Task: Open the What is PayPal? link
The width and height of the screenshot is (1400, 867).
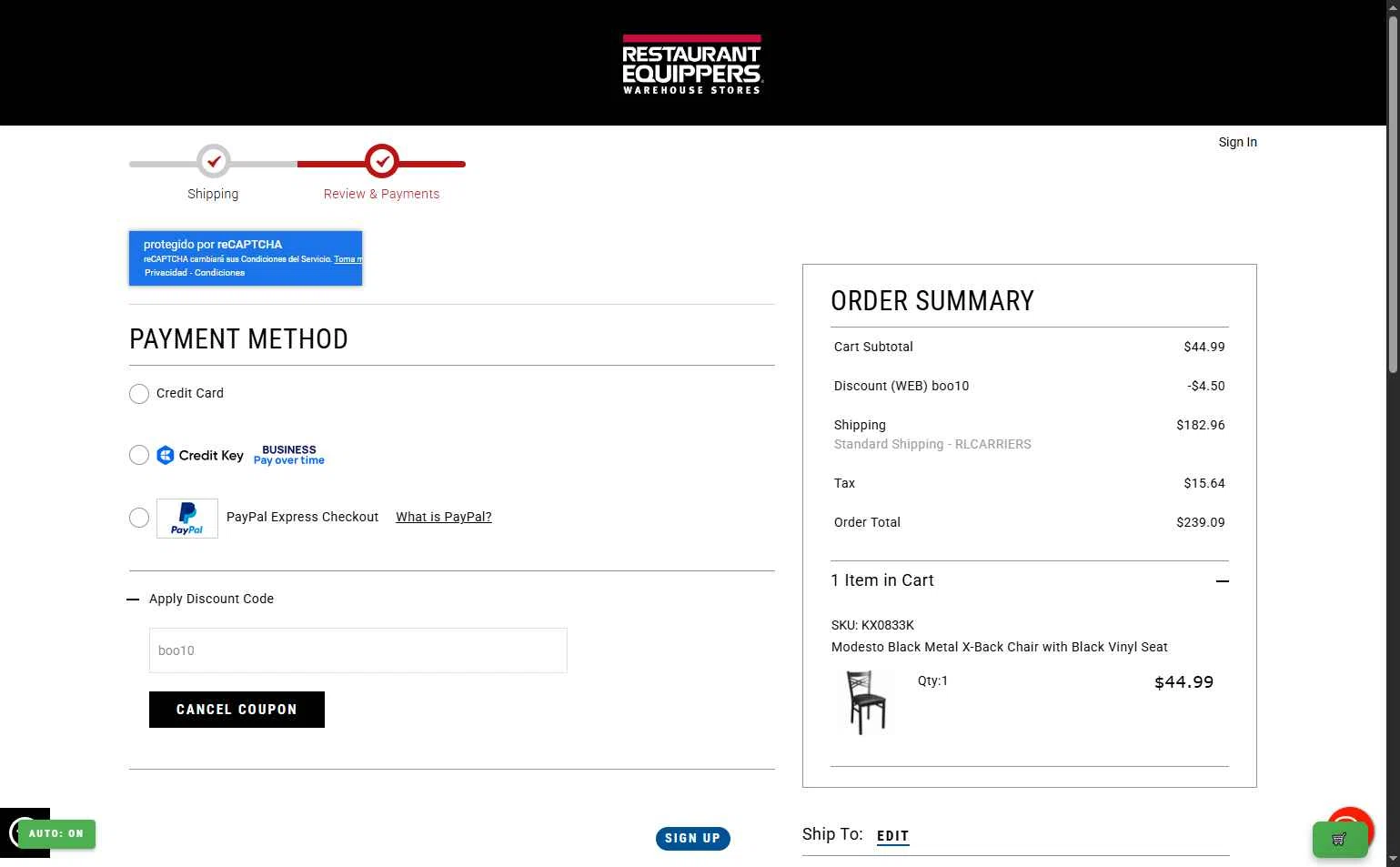Action: pos(444,517)
